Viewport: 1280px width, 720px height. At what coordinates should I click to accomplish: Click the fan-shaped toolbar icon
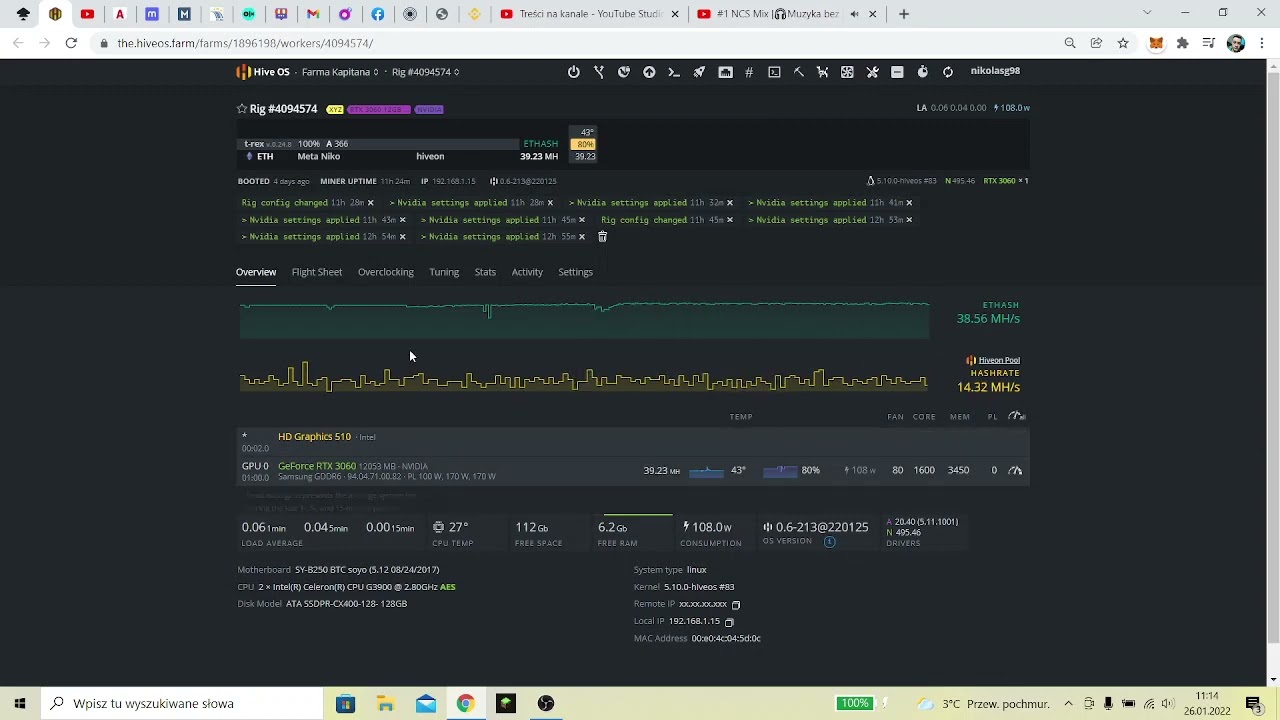click(x=847, y=72)
